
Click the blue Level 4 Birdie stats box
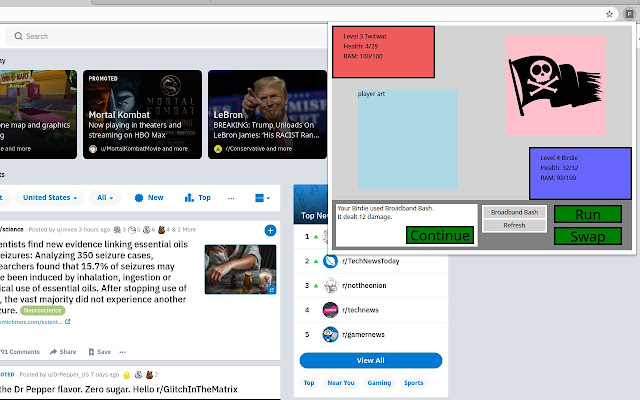pyautogui.click(x=580, y=173)
